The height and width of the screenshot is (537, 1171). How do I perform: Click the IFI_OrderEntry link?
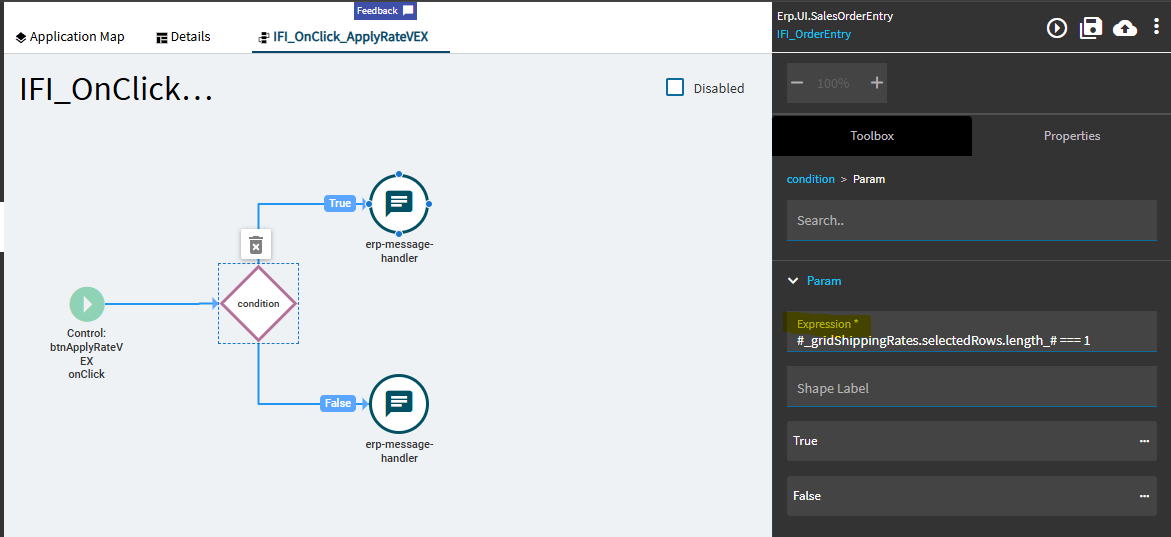[x=813, y=34]
